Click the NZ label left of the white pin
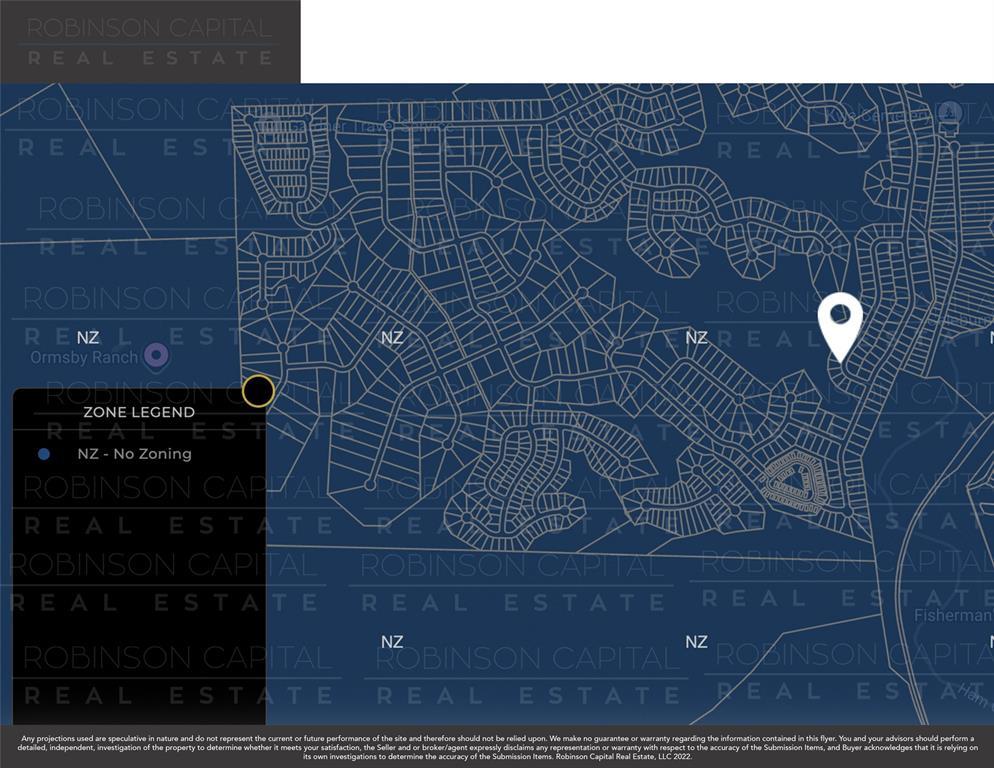Viewport: 994px width, 768px height. pyautogui.click(x=696, y=338)
